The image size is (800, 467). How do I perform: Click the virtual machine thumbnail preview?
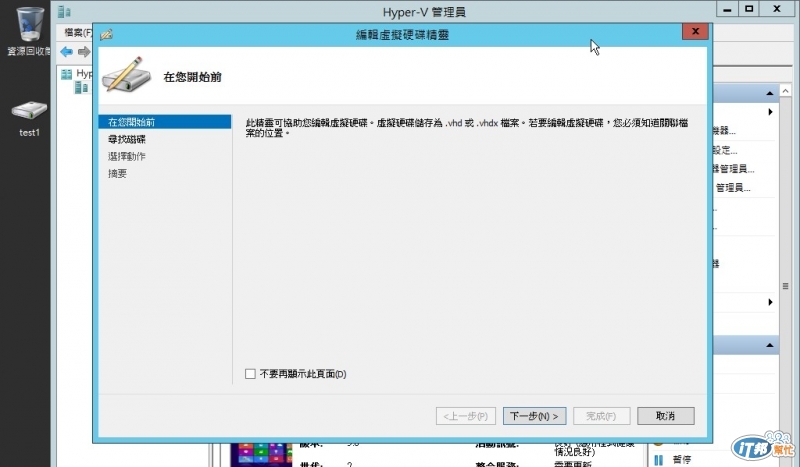261,454
